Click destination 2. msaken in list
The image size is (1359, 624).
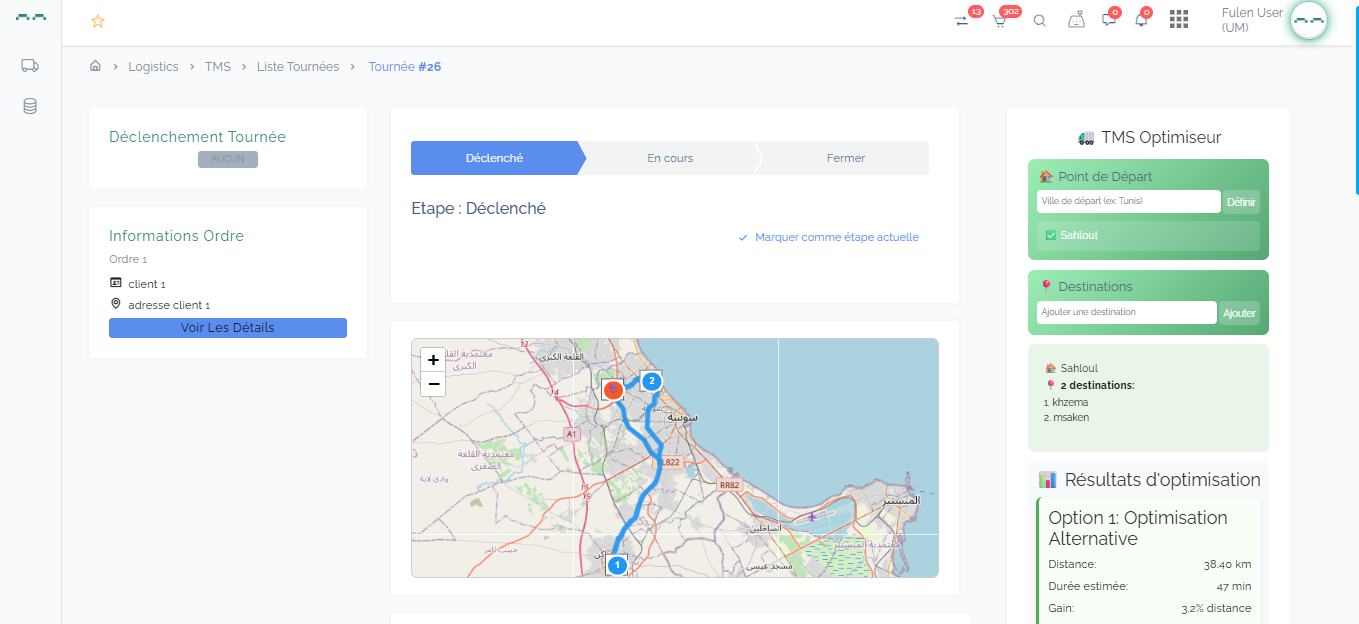click(1066, 417)
